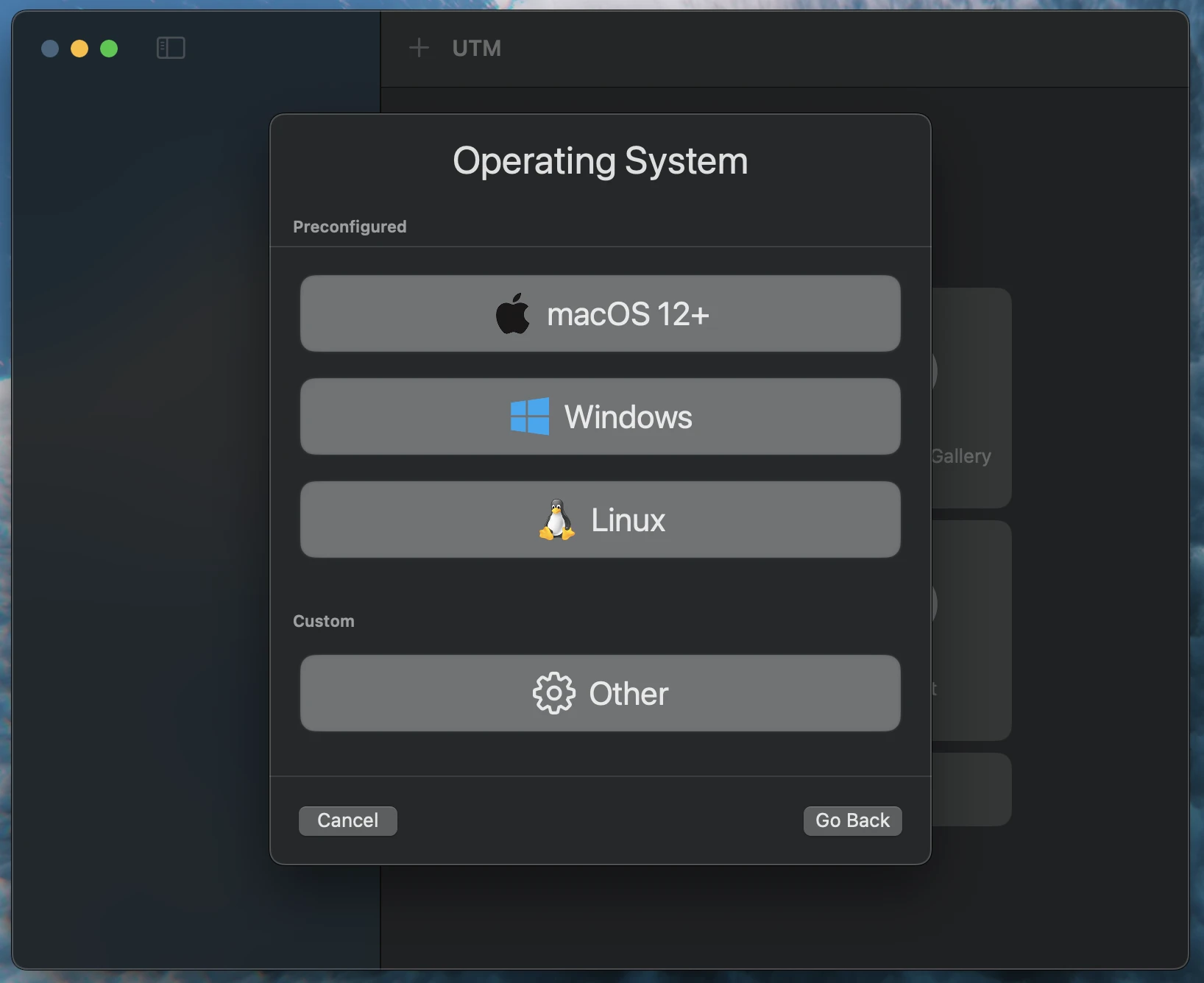The height and width of the screenshot is (983, 1204).
Task: Select the Windows operating system button
Action: pos(600,416)
